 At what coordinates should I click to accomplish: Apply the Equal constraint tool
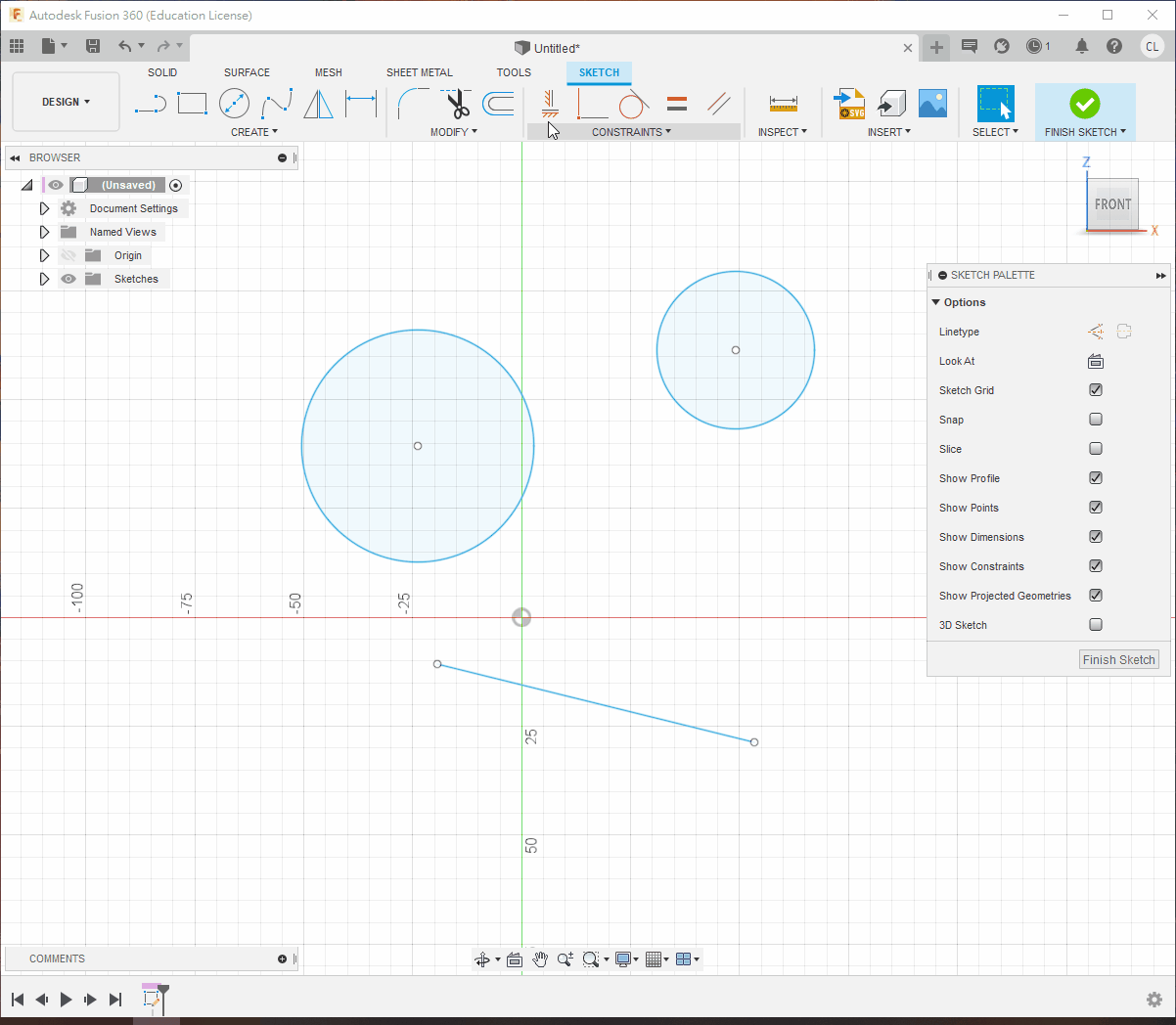click(676, 103)
